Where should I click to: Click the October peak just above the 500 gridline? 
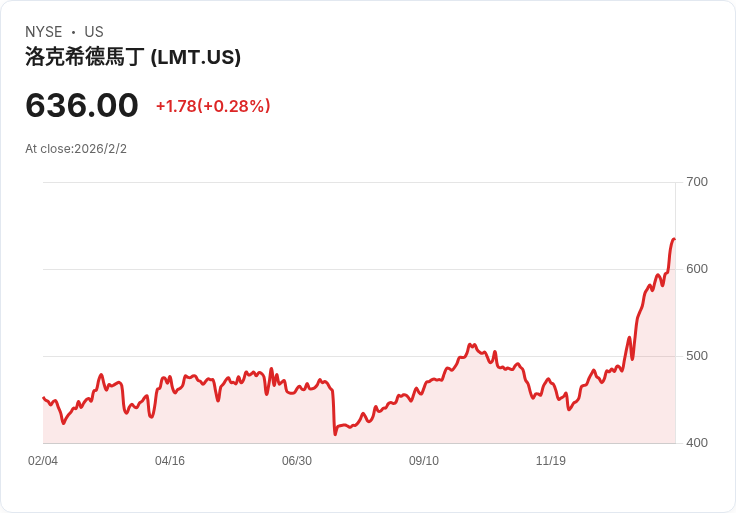[472, 345]
